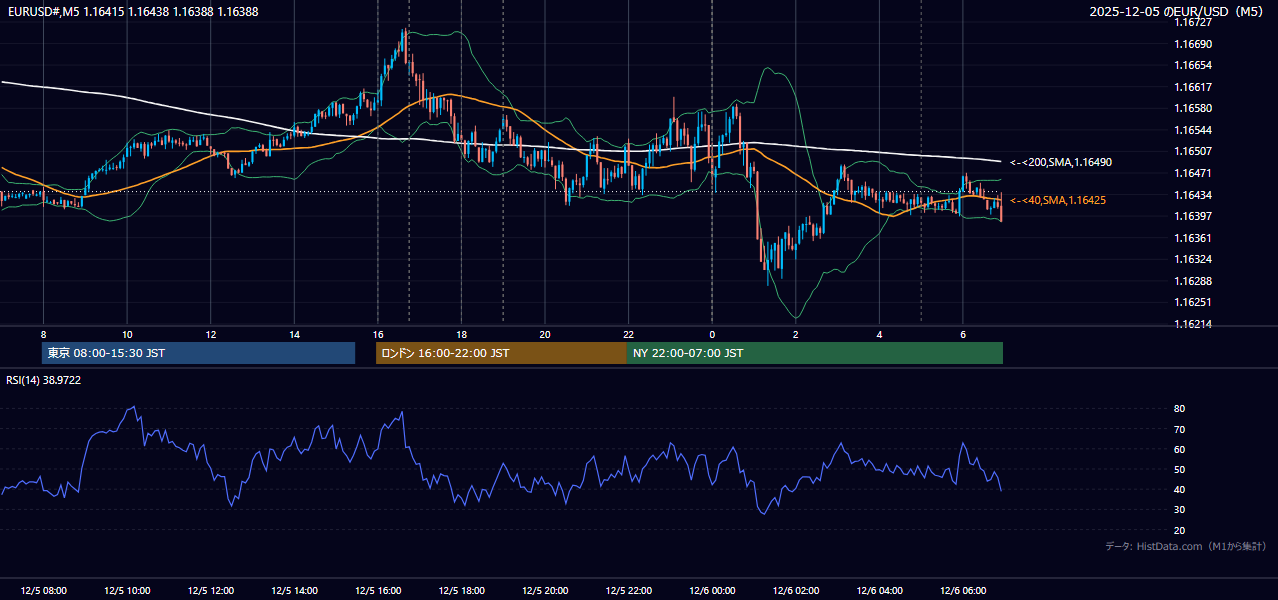
Task: Select the 200 SMA label 1.16490
Action: pyautogui.click(x=1061, y=162)
